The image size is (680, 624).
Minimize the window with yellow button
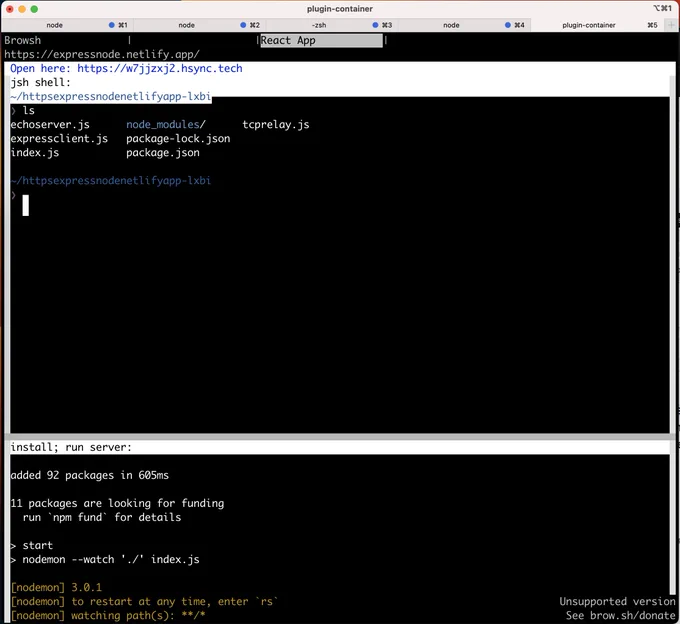tap(22, 9)
